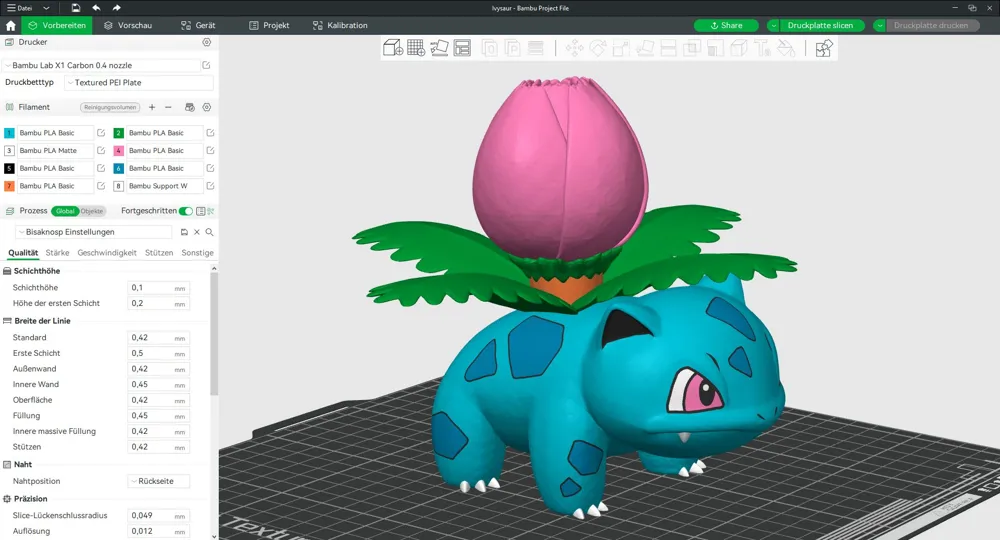Select the color painting bucket tool

[786, 48]
